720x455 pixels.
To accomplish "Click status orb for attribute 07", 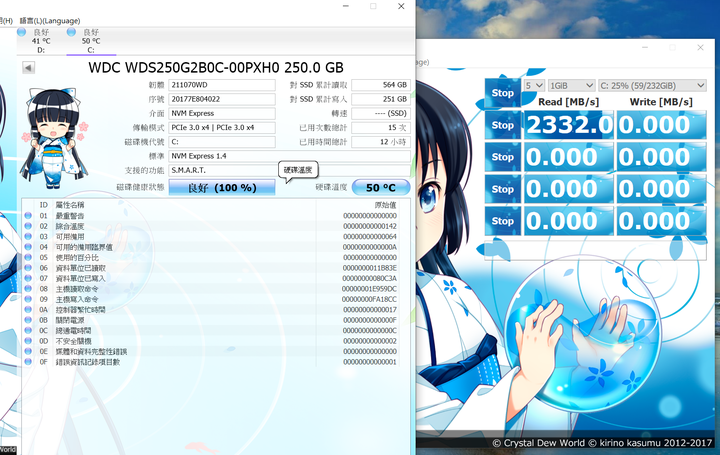I will (28, 278).
